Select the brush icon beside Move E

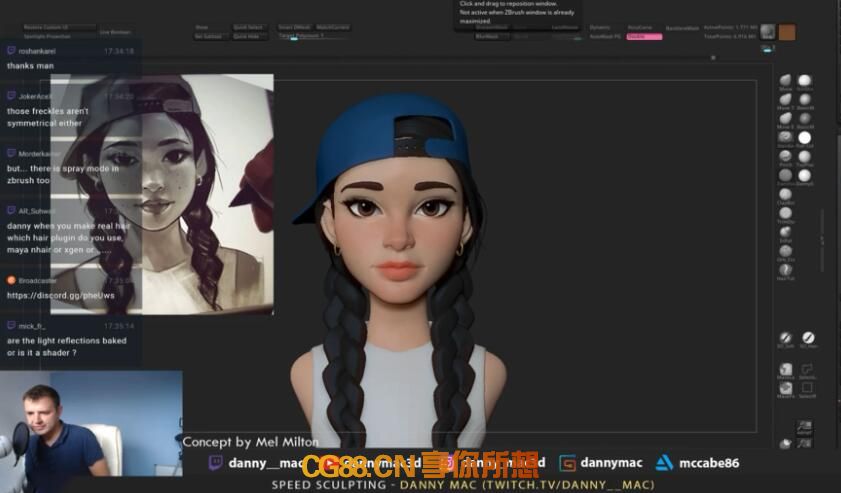pos(805,119)
